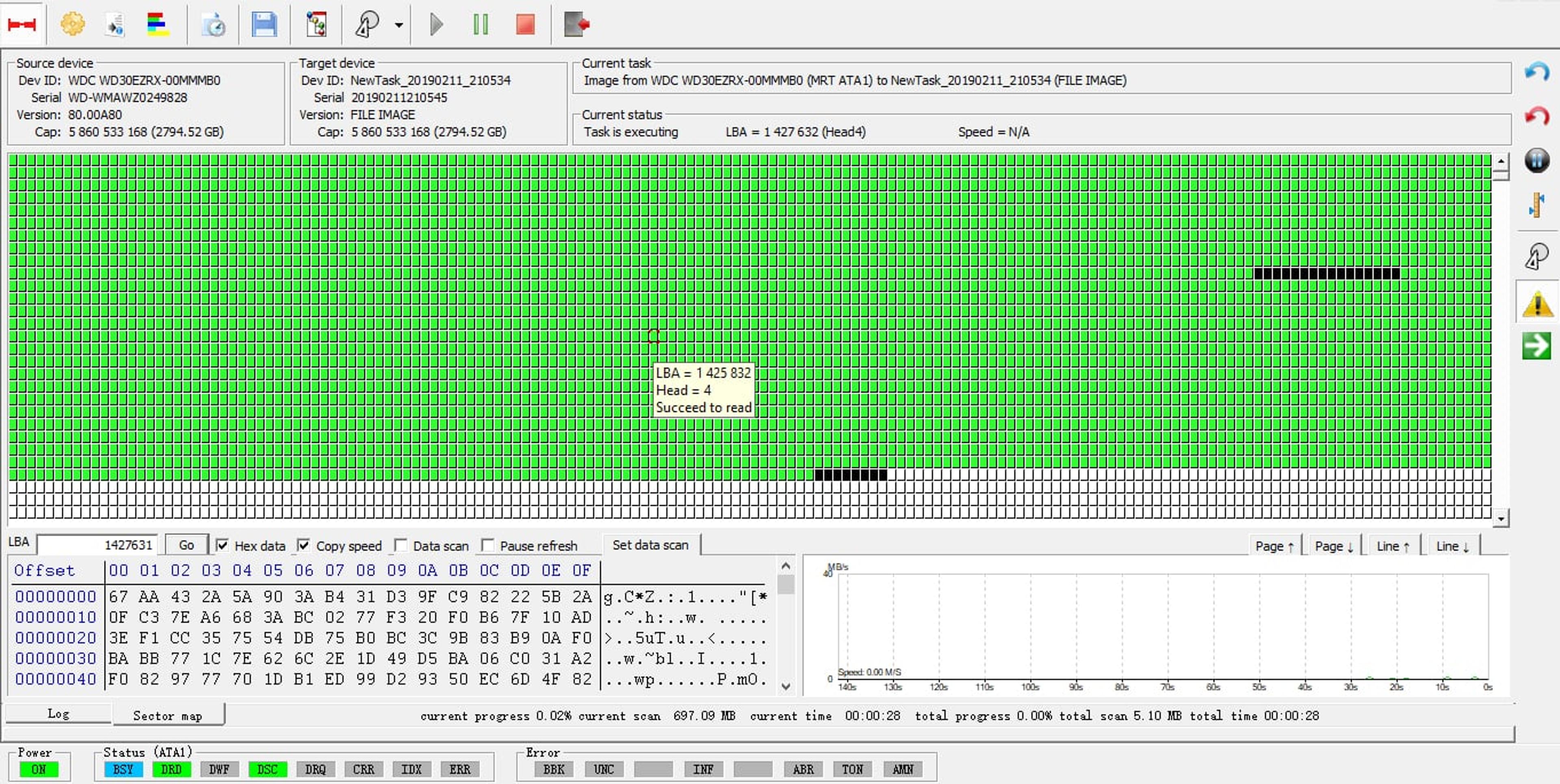Image resolution: width=1560 pixels, height=784 pixels.
Task: Click the Power ON indicator
Action: (39, 769)
